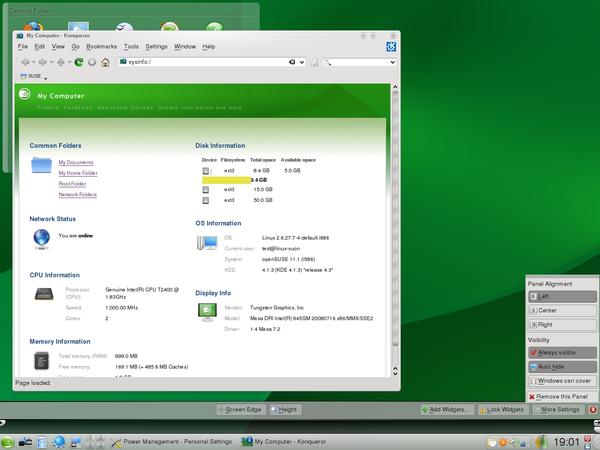The width and height of the screenshot is (600, 450).
Task: Set panel alignment to Left
Action: (562, 297)
